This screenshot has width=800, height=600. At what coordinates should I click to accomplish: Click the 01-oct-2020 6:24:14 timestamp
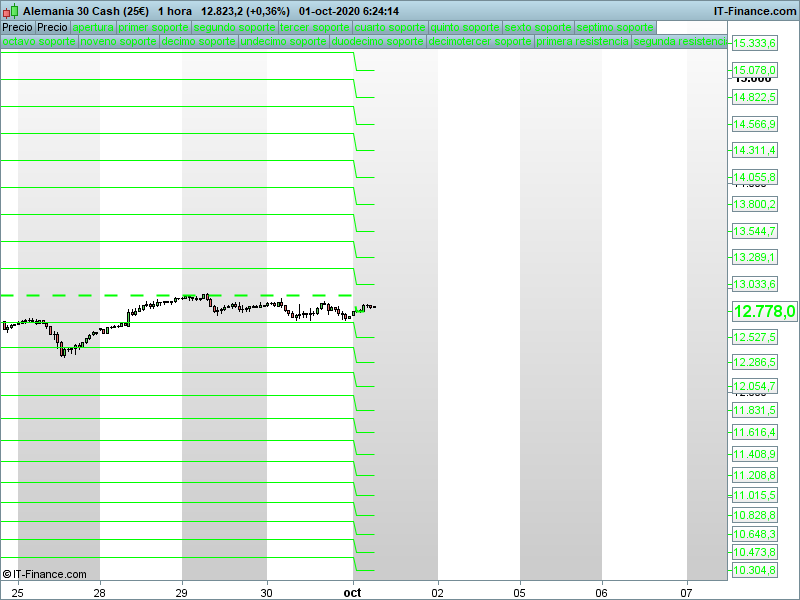[x=349, y=11]
